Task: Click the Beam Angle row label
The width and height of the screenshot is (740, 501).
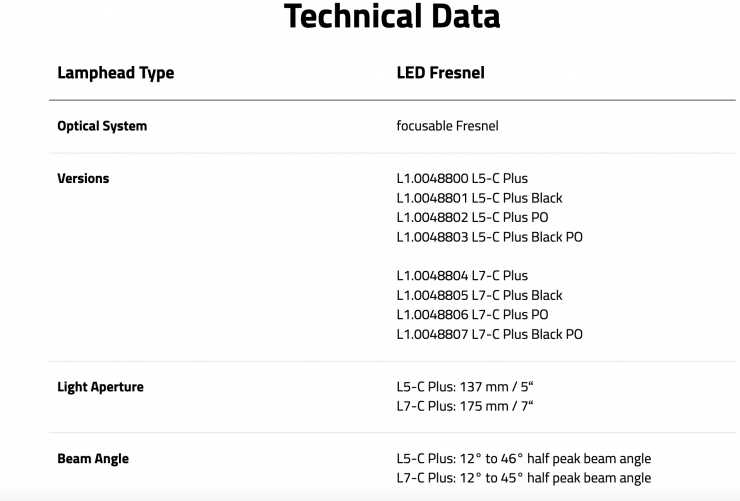Action: [93, 459]
